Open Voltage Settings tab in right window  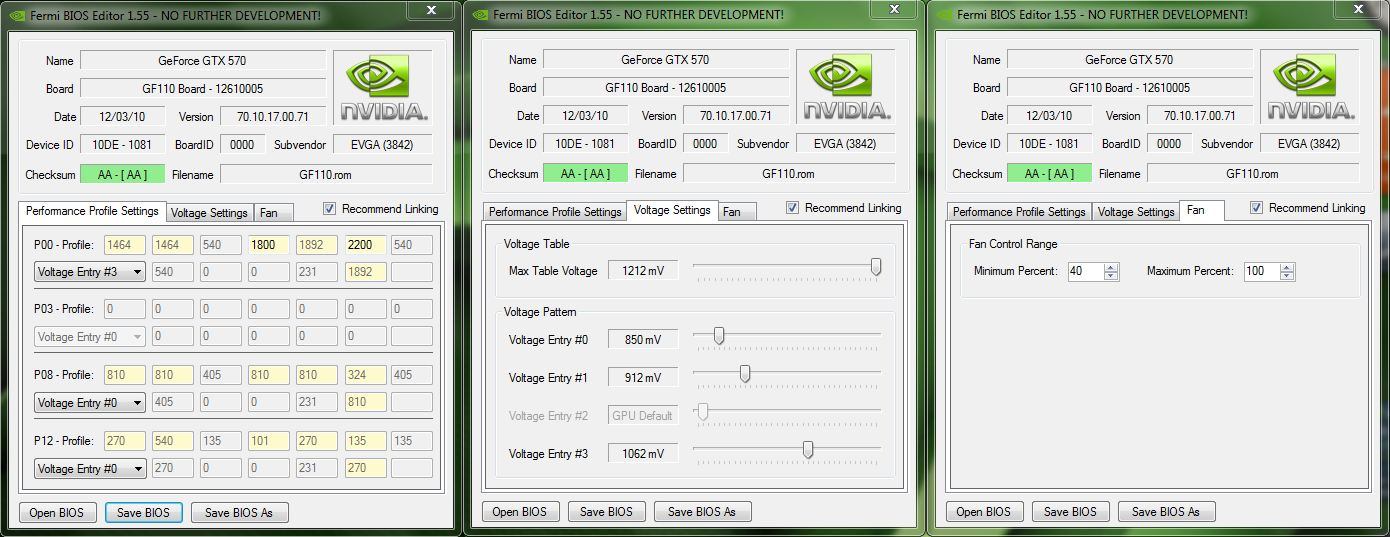pos(1135,212)
